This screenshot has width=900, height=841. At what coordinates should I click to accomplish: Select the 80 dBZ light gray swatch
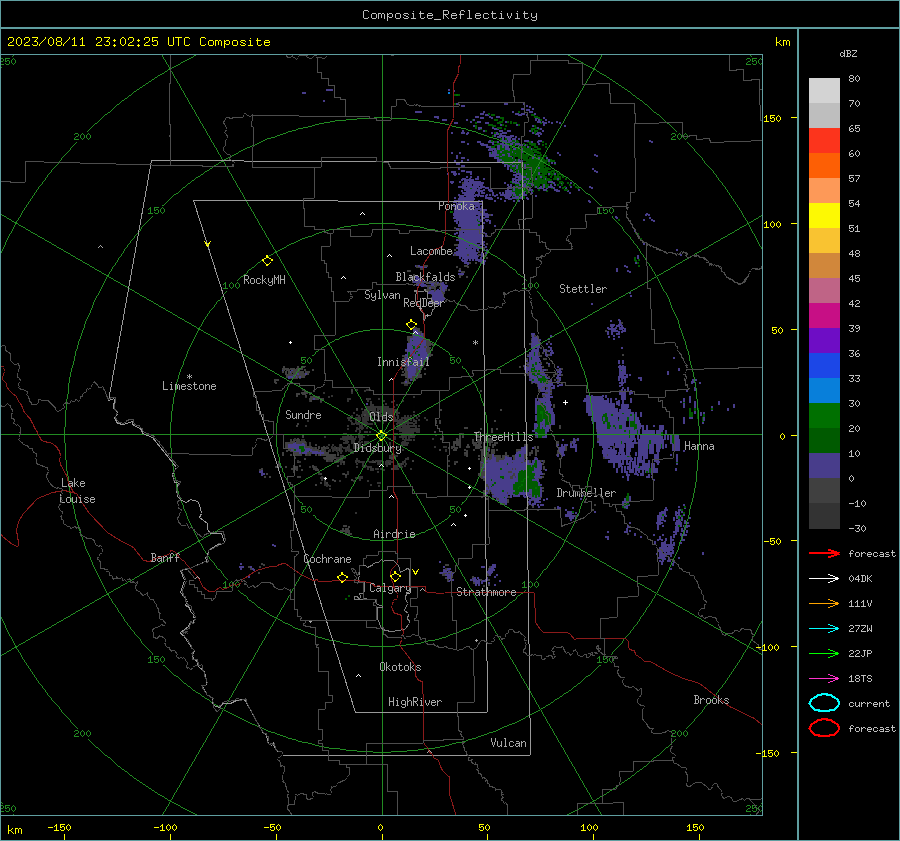[x=824, y=90]
